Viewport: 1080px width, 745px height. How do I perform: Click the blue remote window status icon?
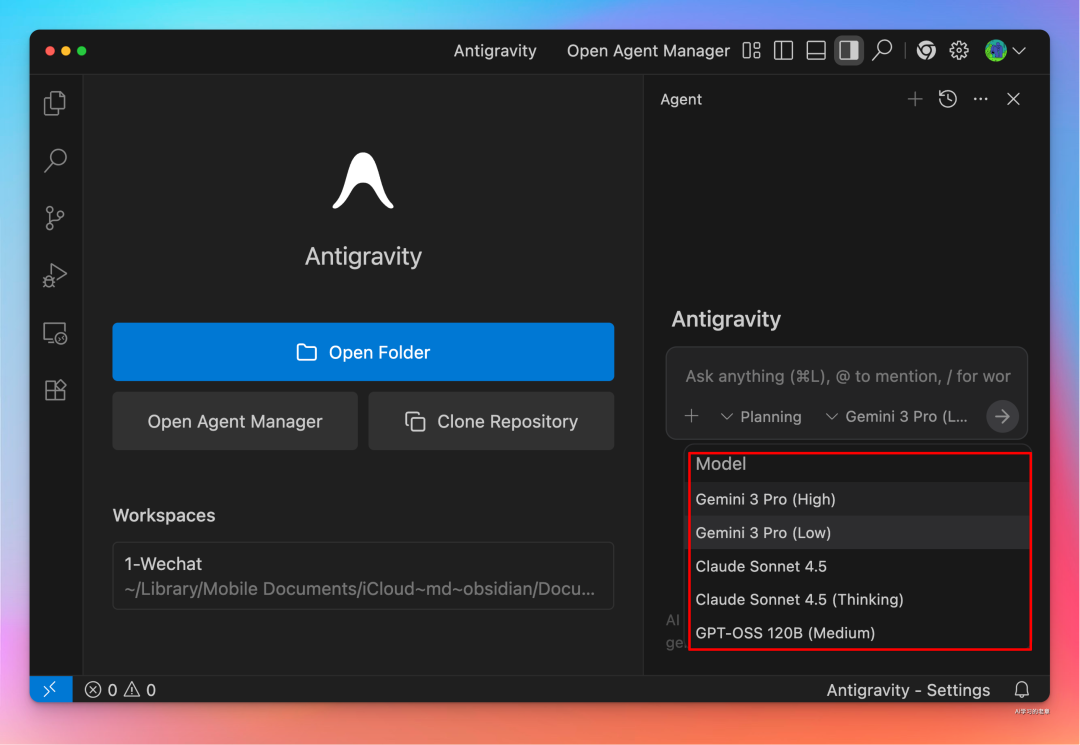[51, 689]
